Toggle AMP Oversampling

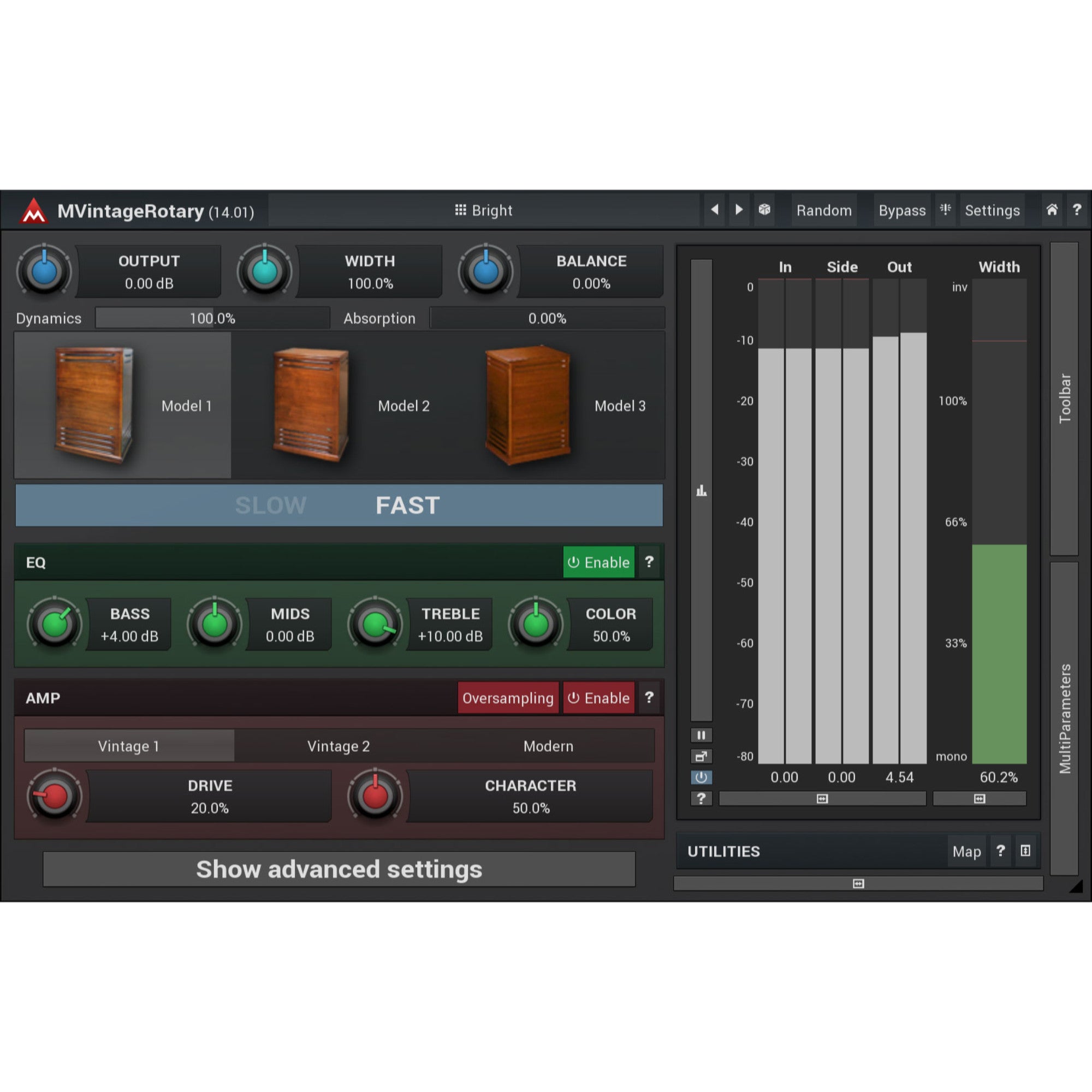(x=508, y=697)
